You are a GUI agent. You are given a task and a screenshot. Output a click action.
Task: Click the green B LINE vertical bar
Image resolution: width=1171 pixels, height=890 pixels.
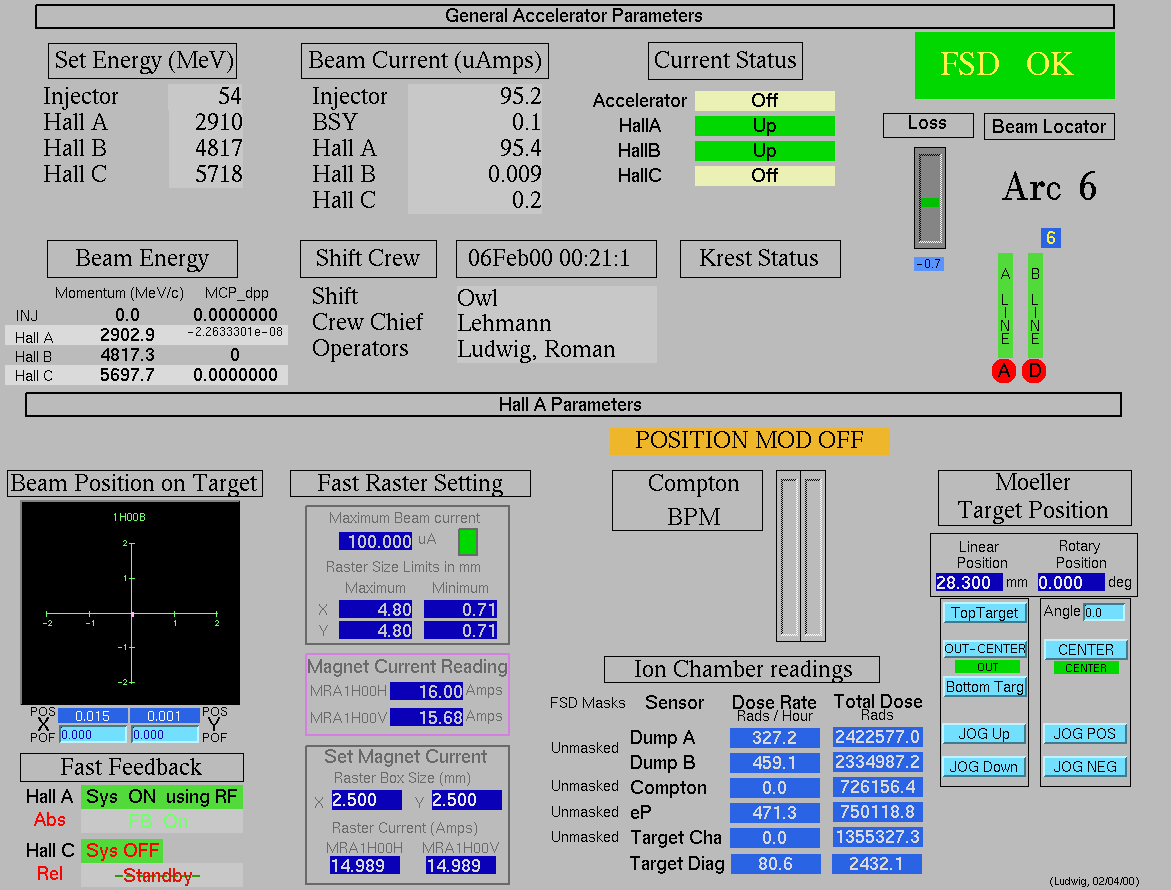[1035, 305]
